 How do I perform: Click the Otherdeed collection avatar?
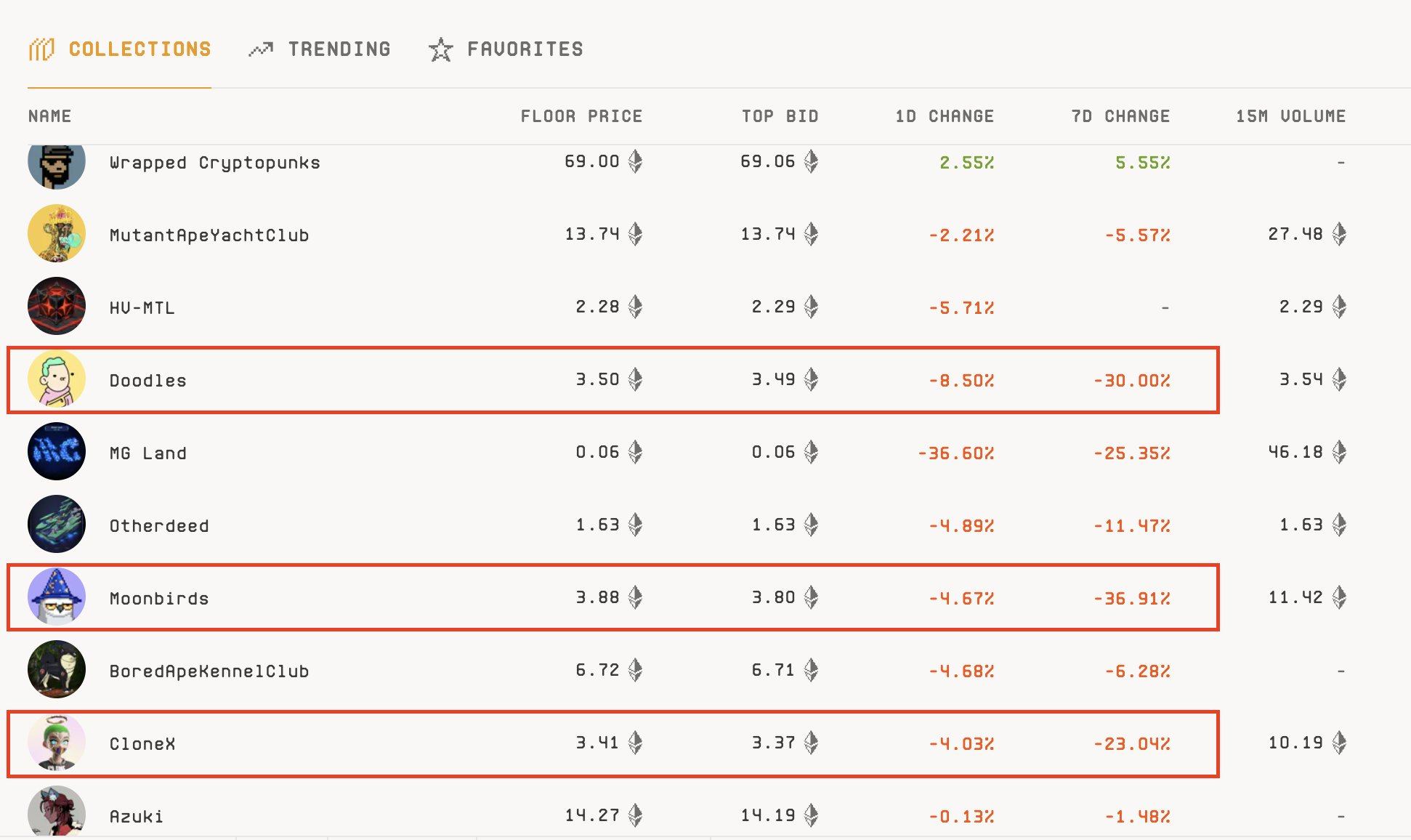click(x=57, y=524)
